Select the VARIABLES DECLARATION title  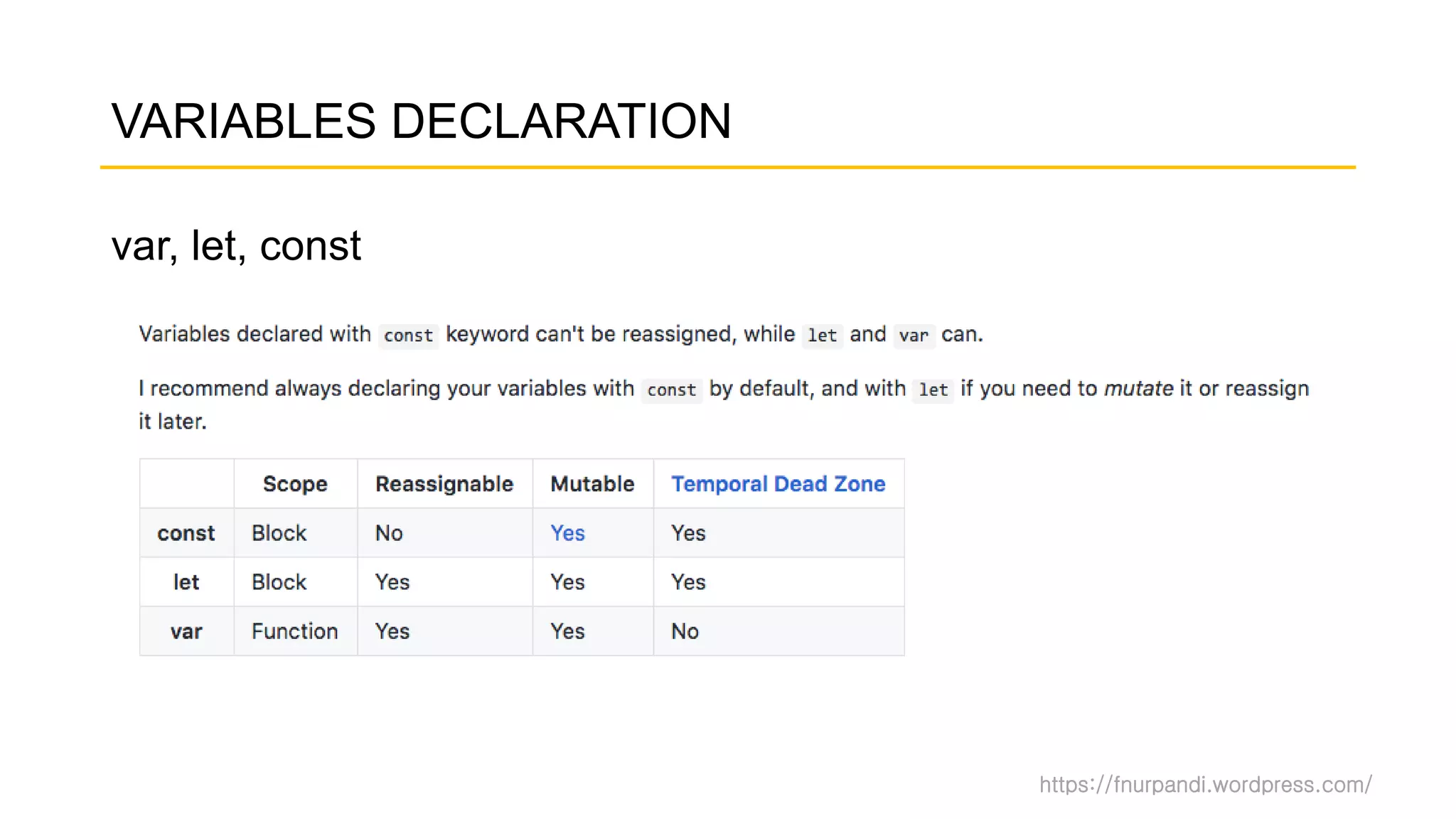click(422, 121)
